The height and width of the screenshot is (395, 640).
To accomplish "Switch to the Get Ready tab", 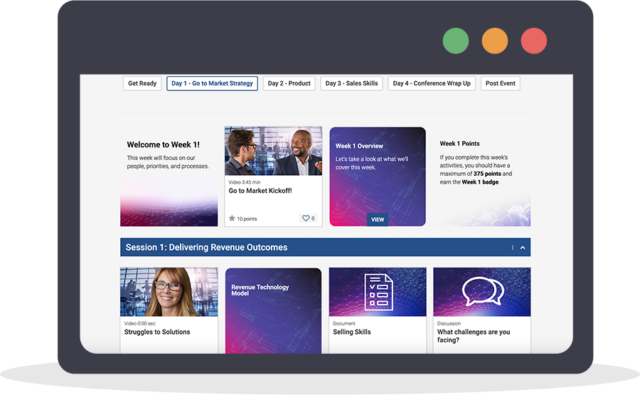I will coord(142,83).
